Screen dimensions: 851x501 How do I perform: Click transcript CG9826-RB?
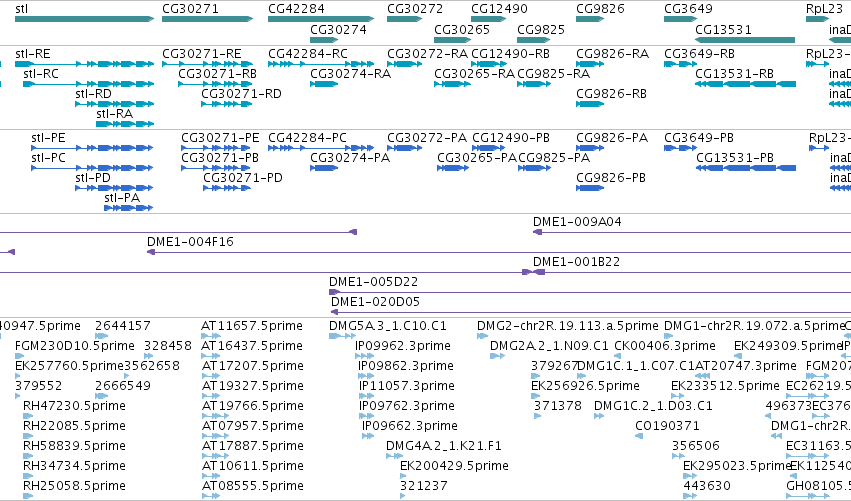point(611,94)
